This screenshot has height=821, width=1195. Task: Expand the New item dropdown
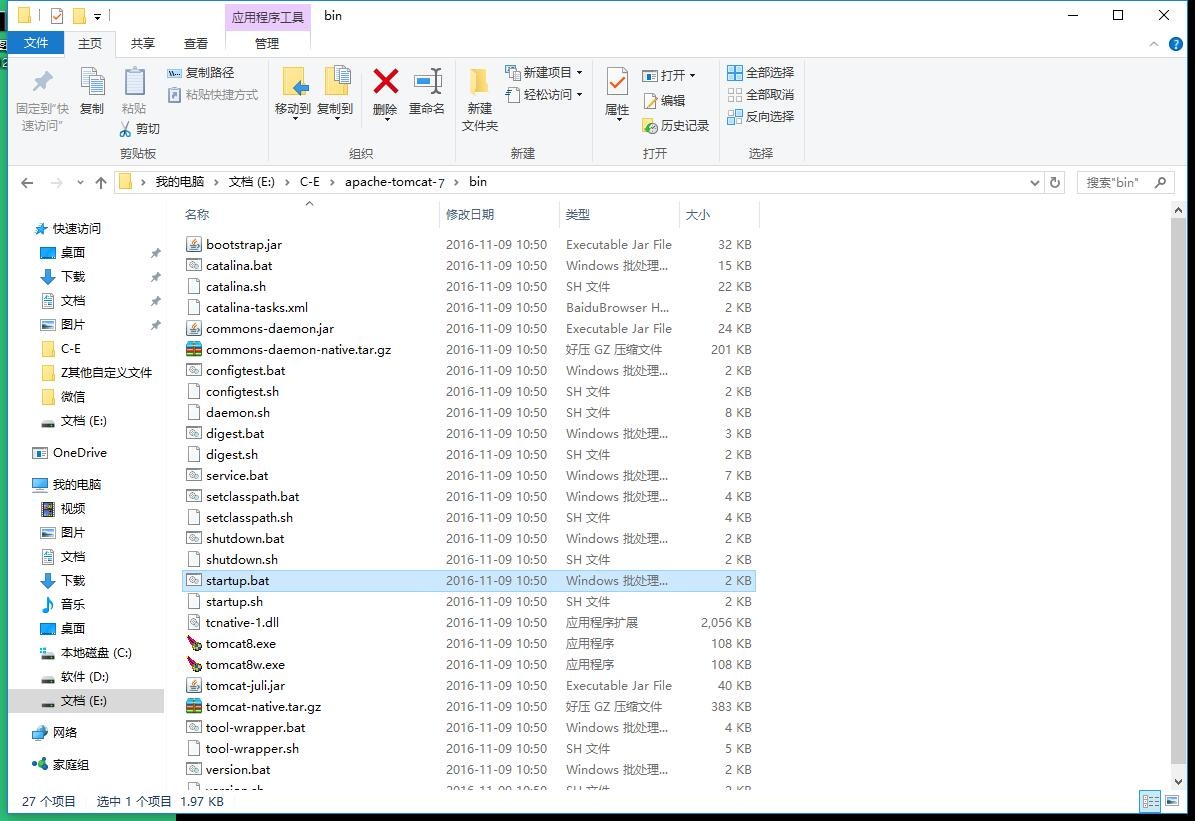(580, 72)
